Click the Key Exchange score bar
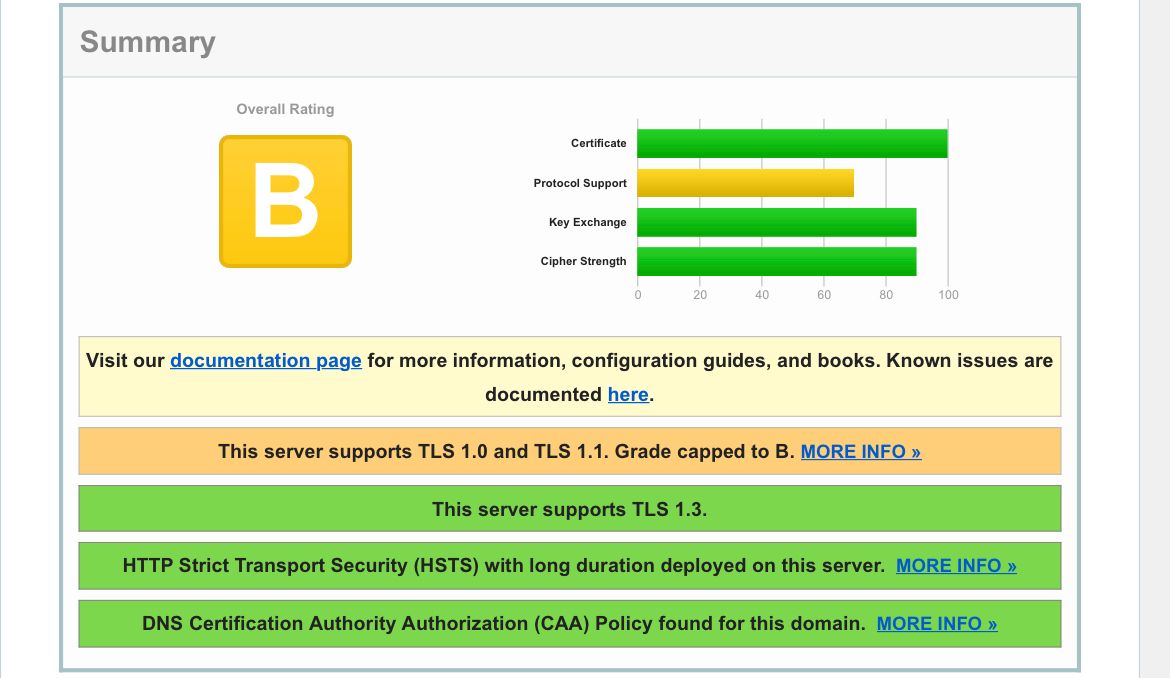Viewport: 1170px width, 678px height. click(x=775, y=222)
